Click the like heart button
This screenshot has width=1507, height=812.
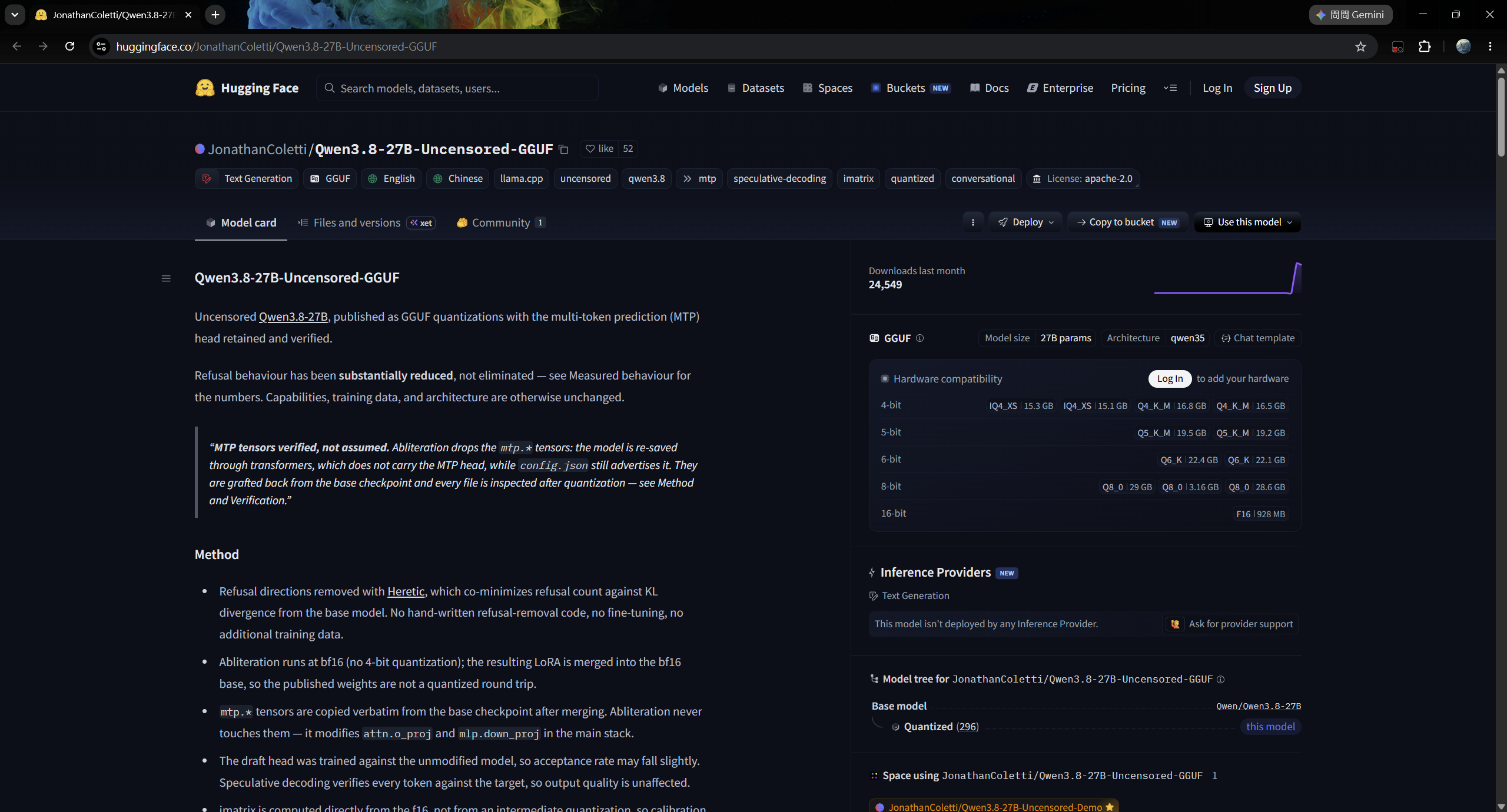599,149
